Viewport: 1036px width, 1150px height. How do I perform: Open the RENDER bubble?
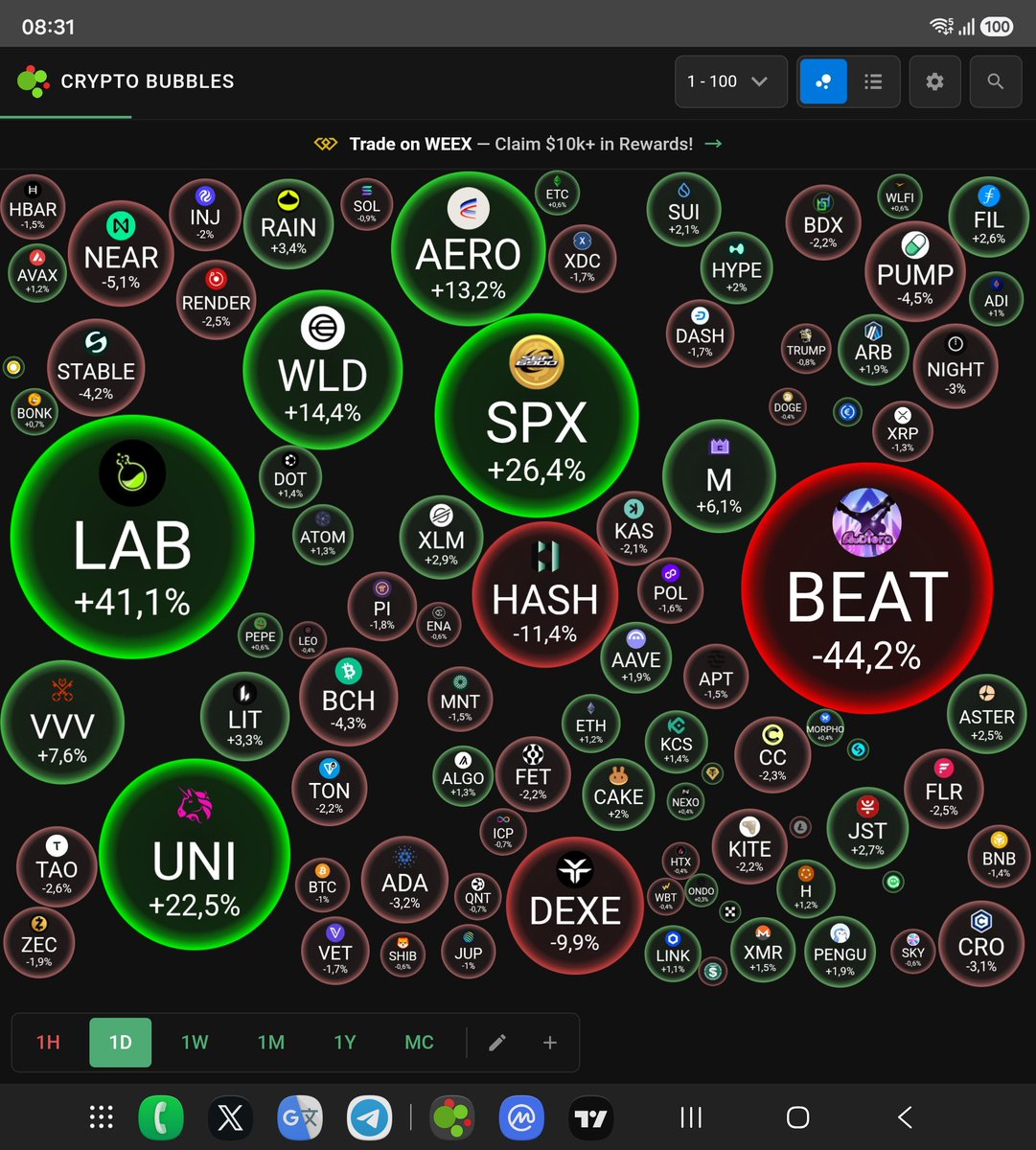pyautogui.click(x=217, y=299)
